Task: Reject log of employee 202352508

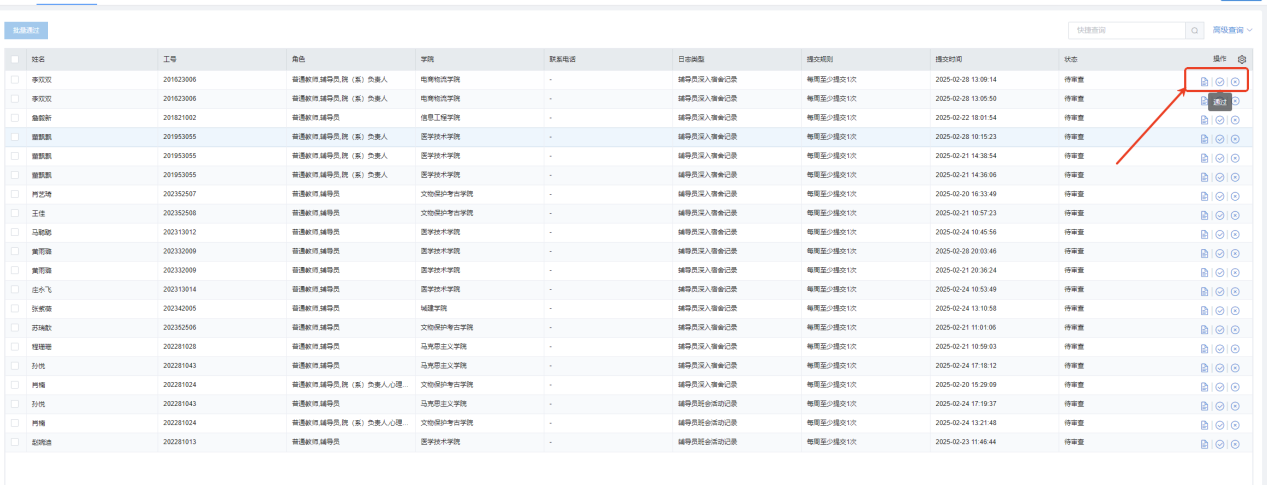Action: pos(1235,213)
